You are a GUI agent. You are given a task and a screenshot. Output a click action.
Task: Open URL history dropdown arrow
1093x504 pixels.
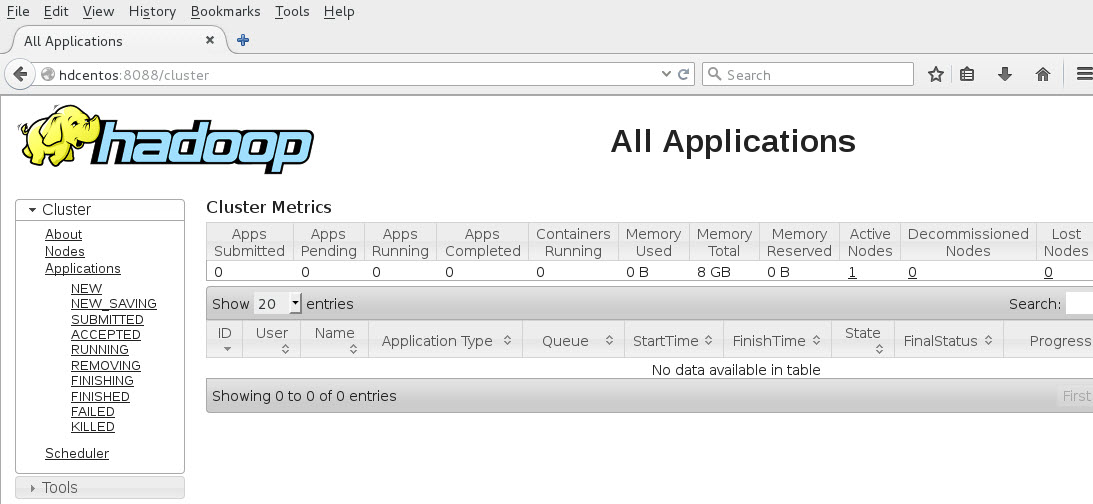click(x=666, y=75)
